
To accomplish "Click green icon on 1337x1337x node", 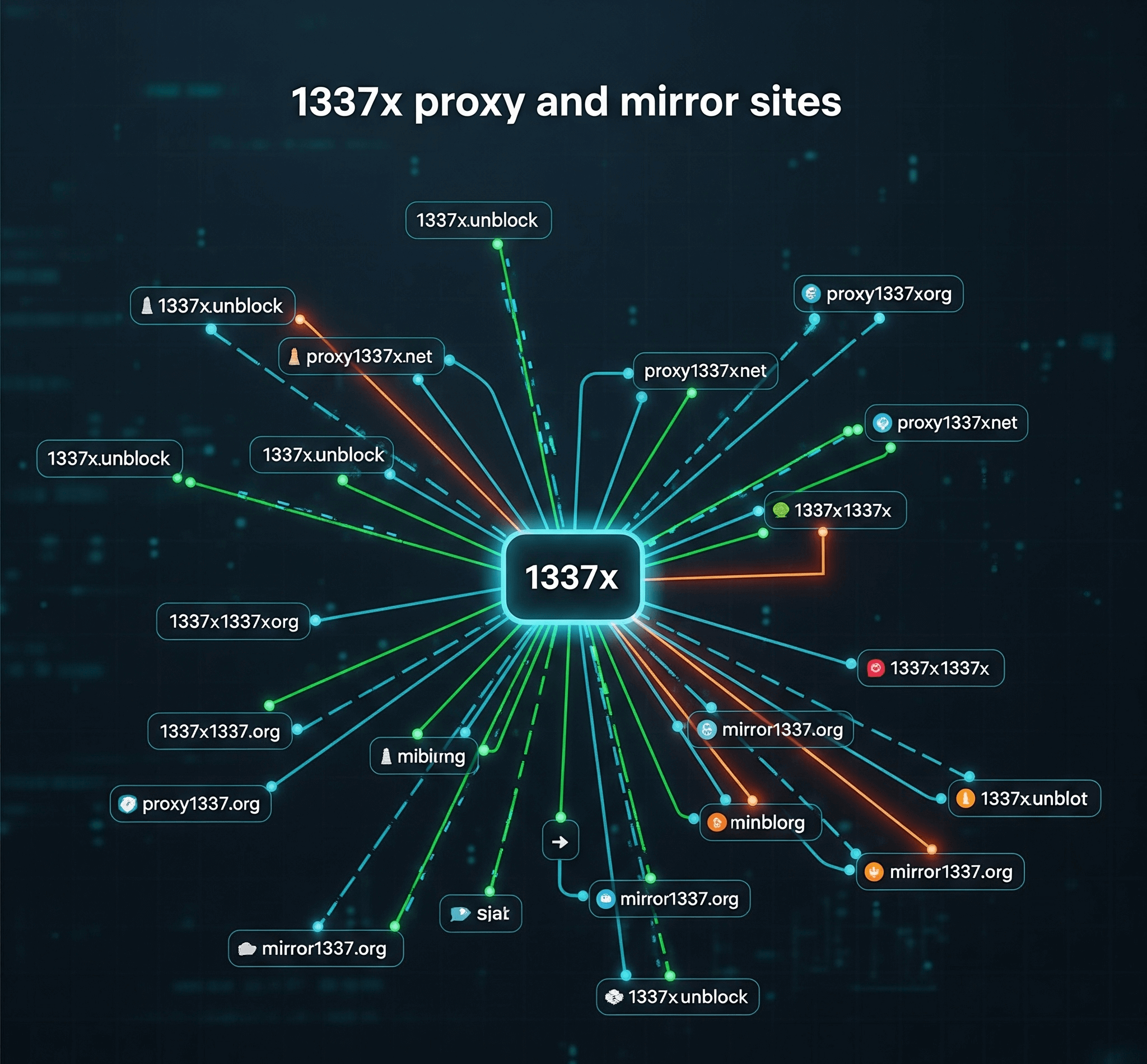I will pos(781,510).
